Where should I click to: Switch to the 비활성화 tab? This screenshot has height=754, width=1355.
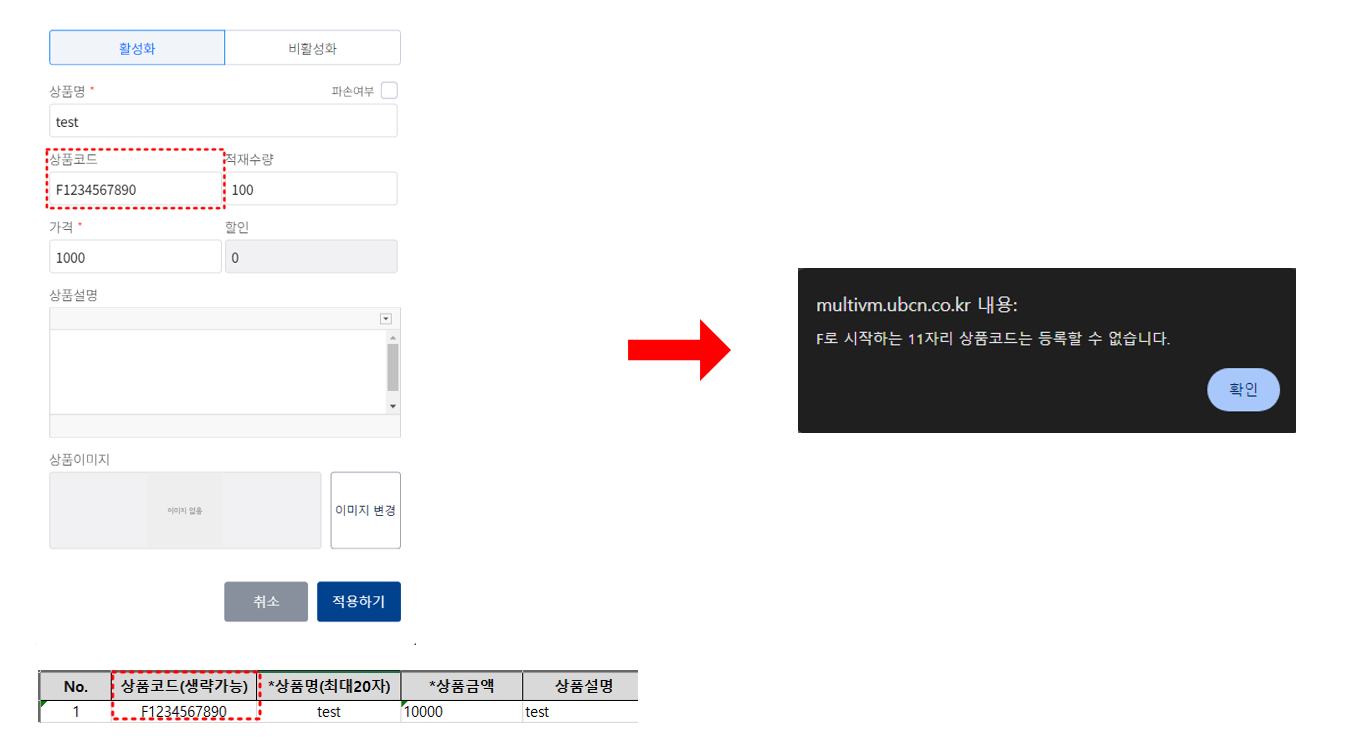click(313, 47)
